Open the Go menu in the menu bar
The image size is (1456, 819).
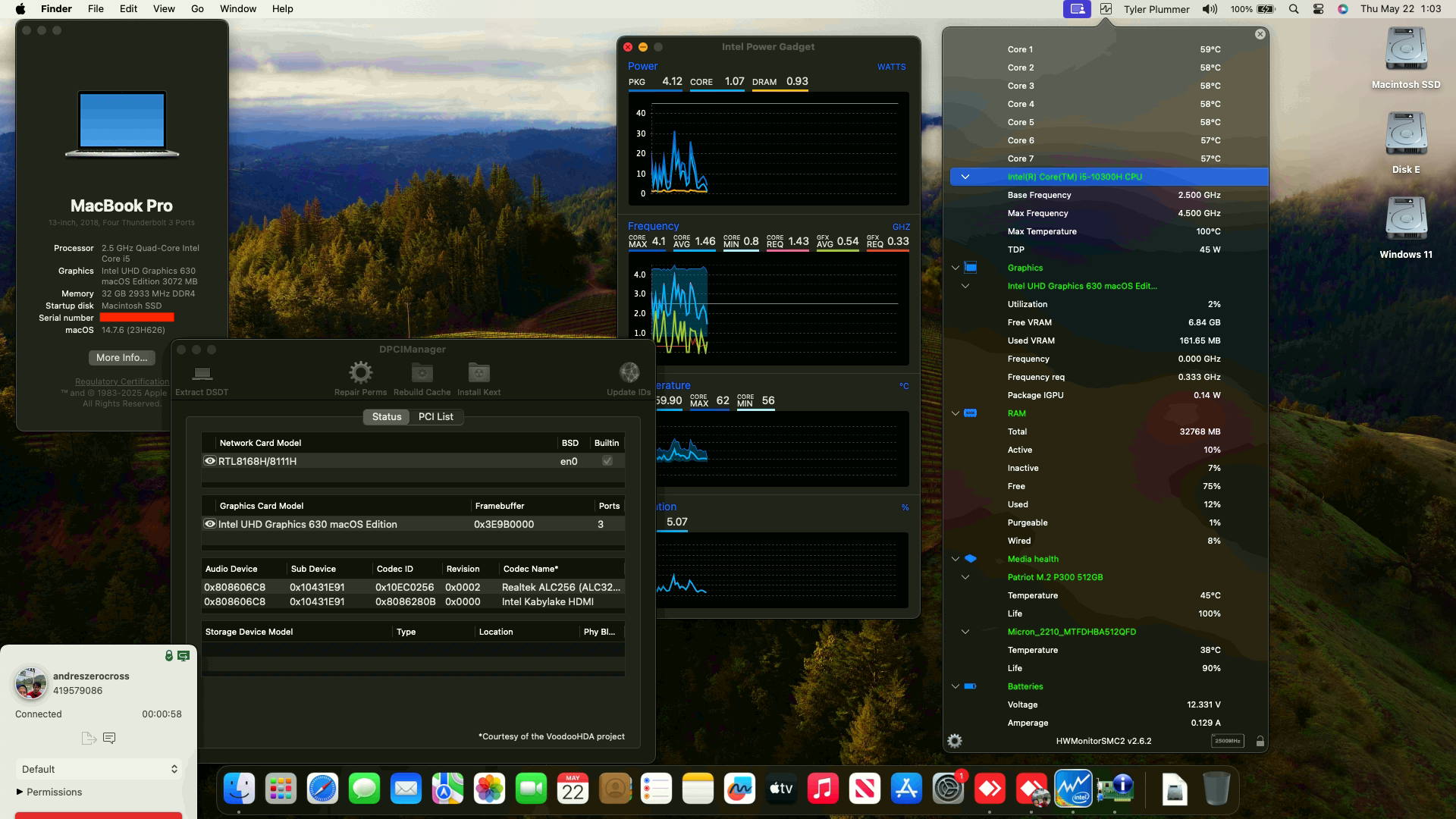(x=196, y=8)
